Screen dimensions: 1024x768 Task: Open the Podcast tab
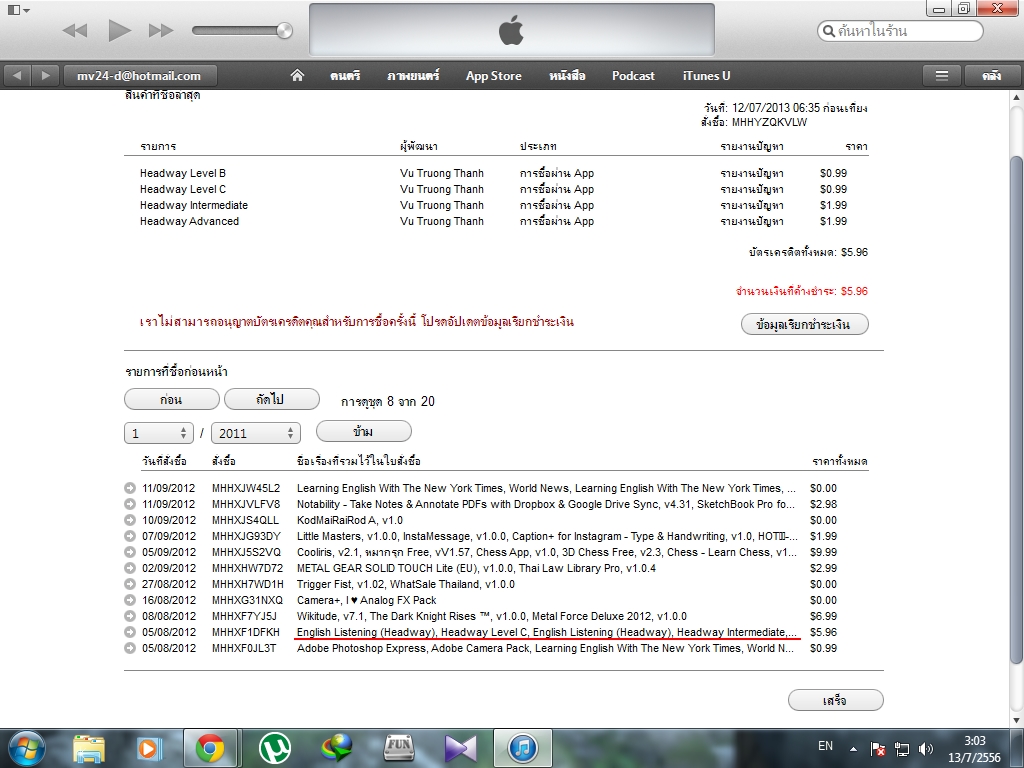click(633, 76)
